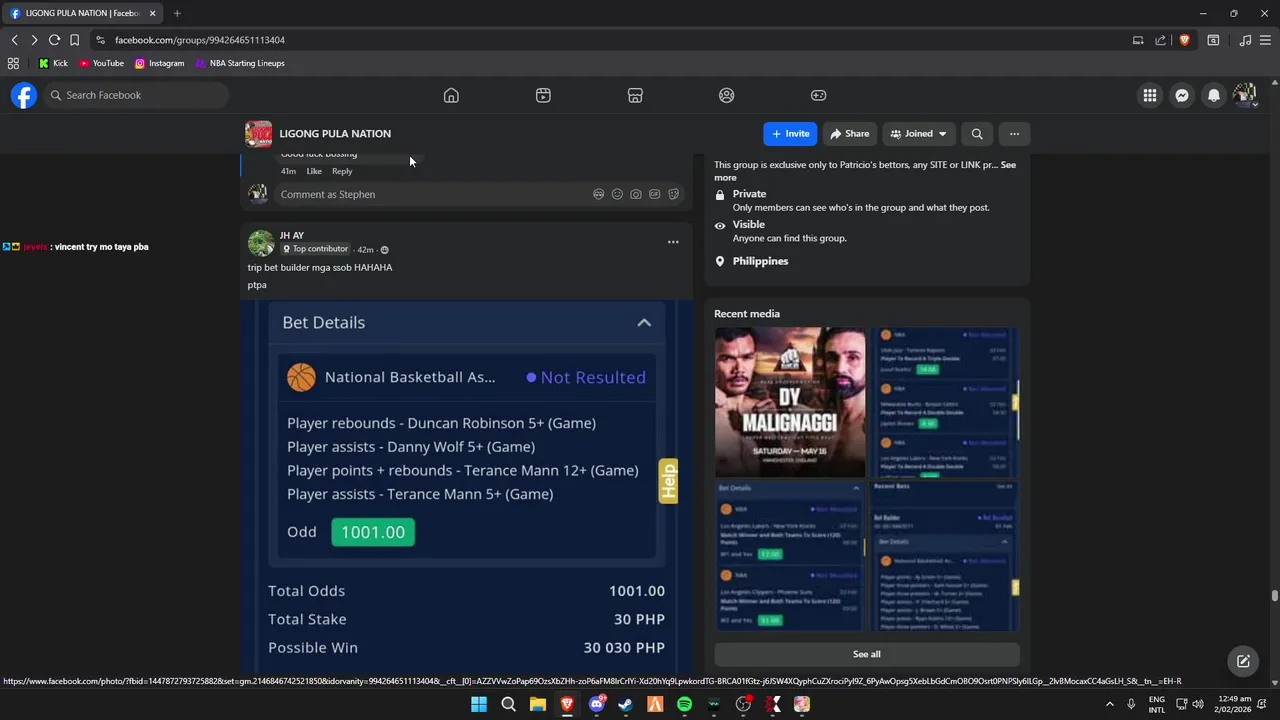Image resolution: width=1280 pixels, height=720 pixels.
Task: Collapse Bet Details chevron in post image
Action: click(644, 323)
